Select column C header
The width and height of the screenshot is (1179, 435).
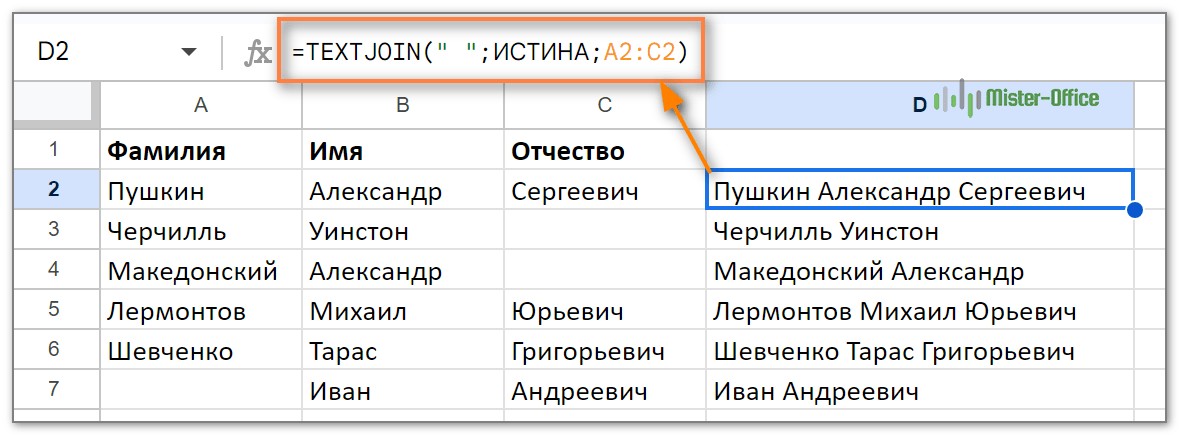coord(605,105)
